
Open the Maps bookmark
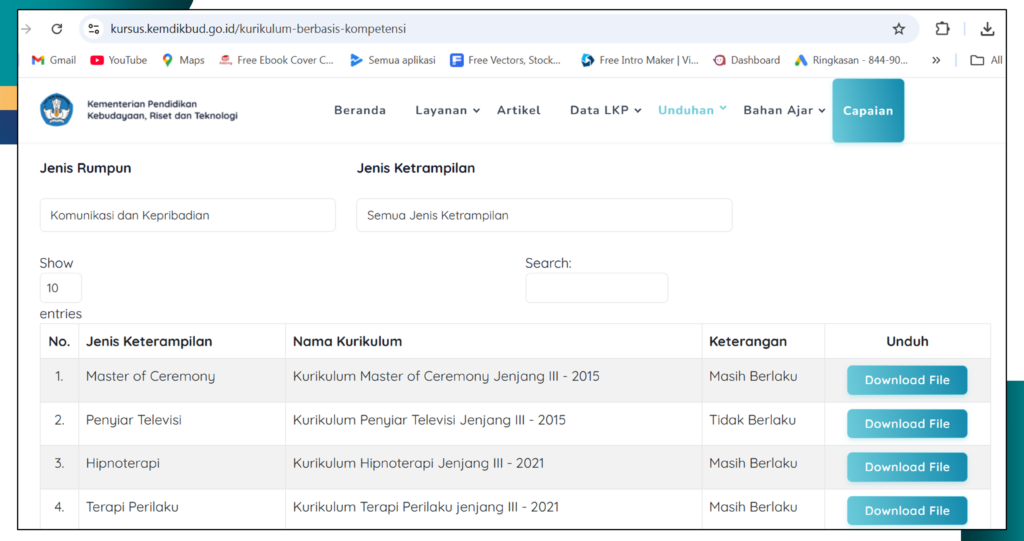tap(183, 60)
